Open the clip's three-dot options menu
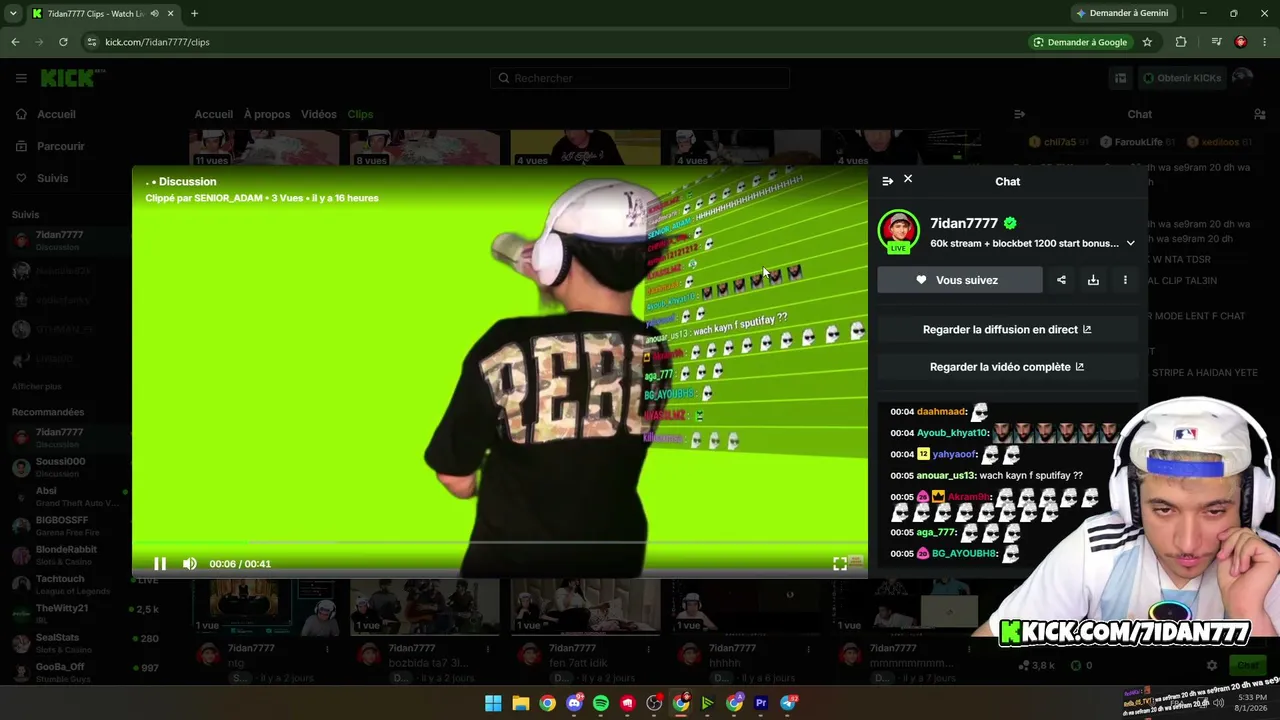The width and height of the screenshot is (1280, 720). click(1125, 280)
